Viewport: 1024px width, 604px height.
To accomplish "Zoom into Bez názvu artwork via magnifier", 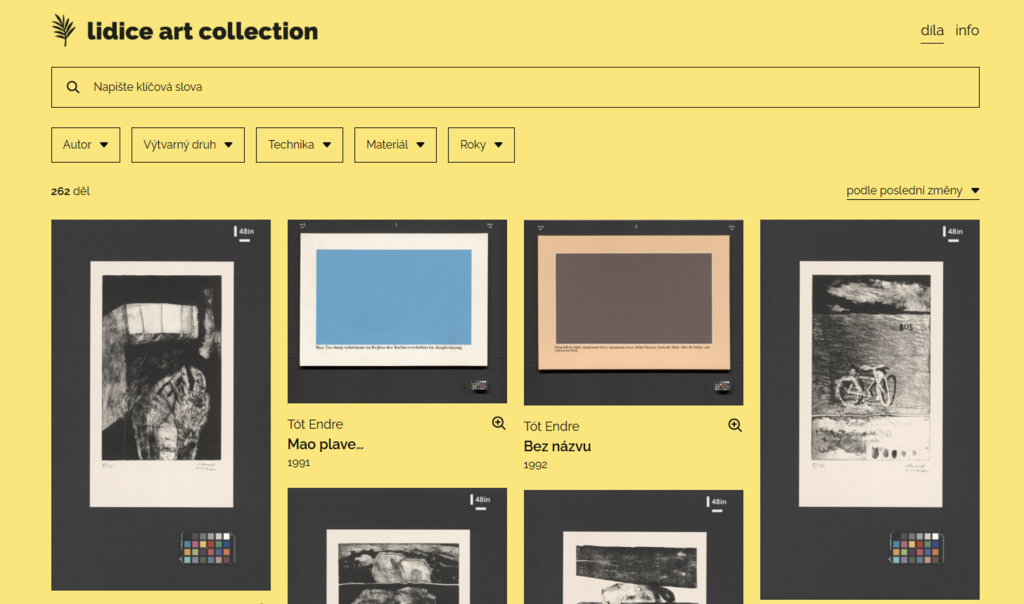I will (x=735, y=425).
